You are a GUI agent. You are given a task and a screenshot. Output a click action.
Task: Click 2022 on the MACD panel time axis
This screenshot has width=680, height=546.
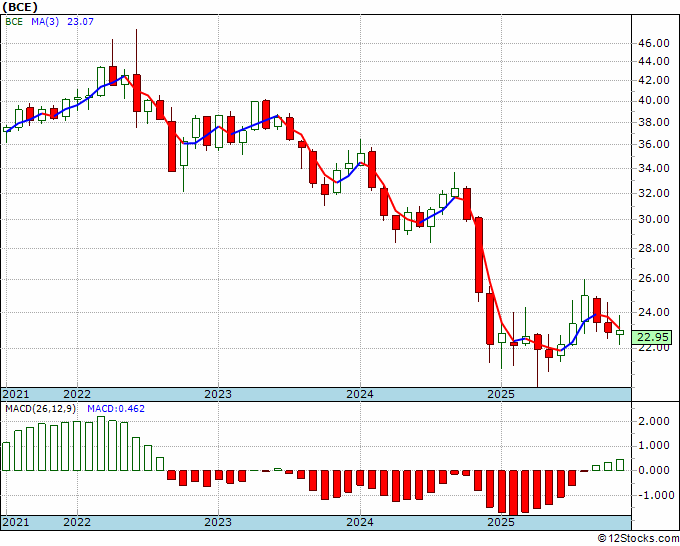[77, 522]
